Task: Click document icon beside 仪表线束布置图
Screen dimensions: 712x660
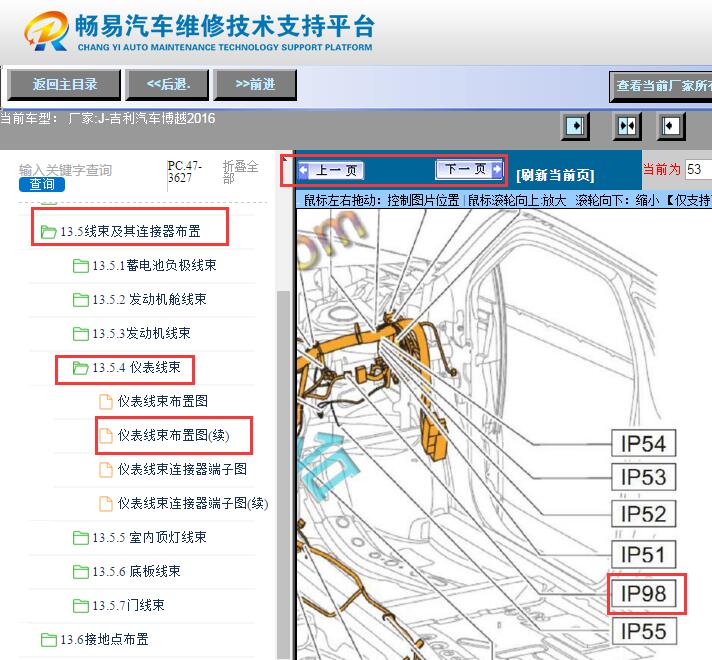Action: point(106,402)
